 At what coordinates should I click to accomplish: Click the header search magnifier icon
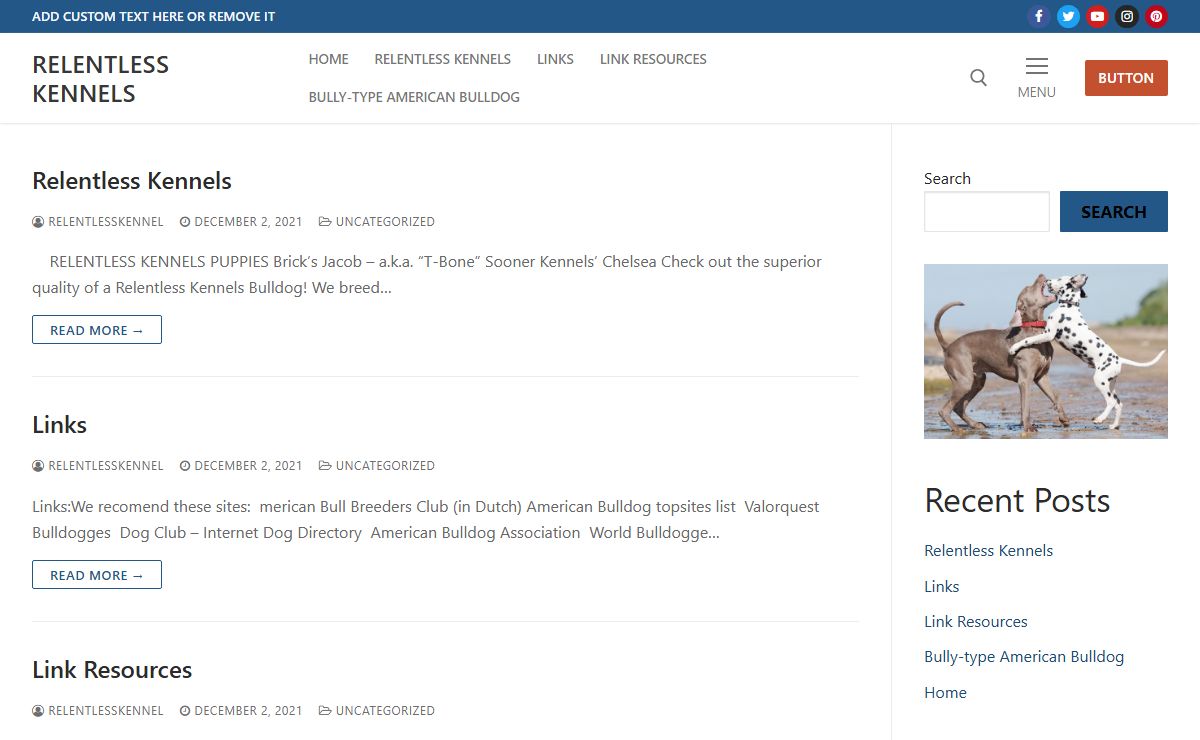coord(978,78)
